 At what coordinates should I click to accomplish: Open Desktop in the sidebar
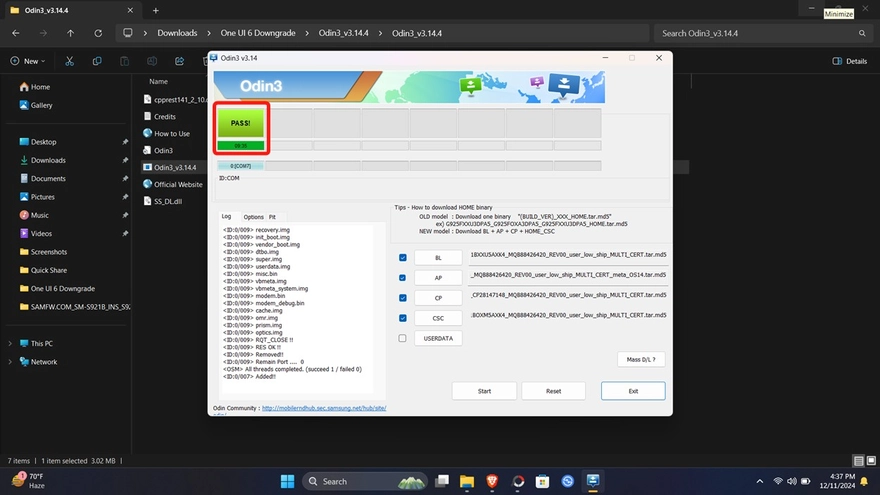38,142
